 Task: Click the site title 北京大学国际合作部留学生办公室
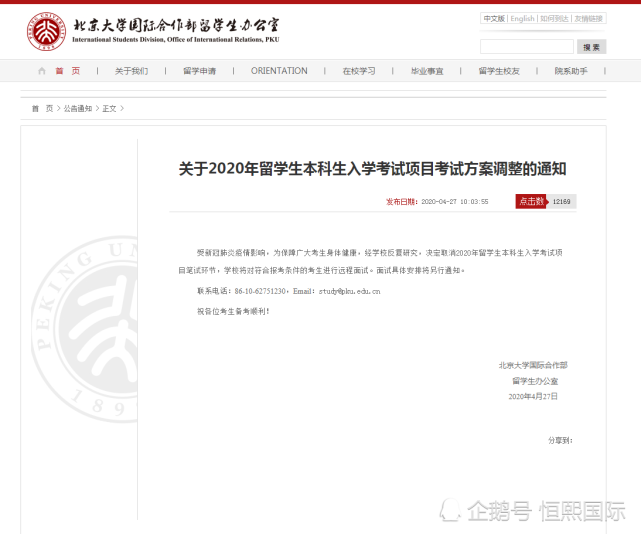pyautogui.click(x=176, y=25)
